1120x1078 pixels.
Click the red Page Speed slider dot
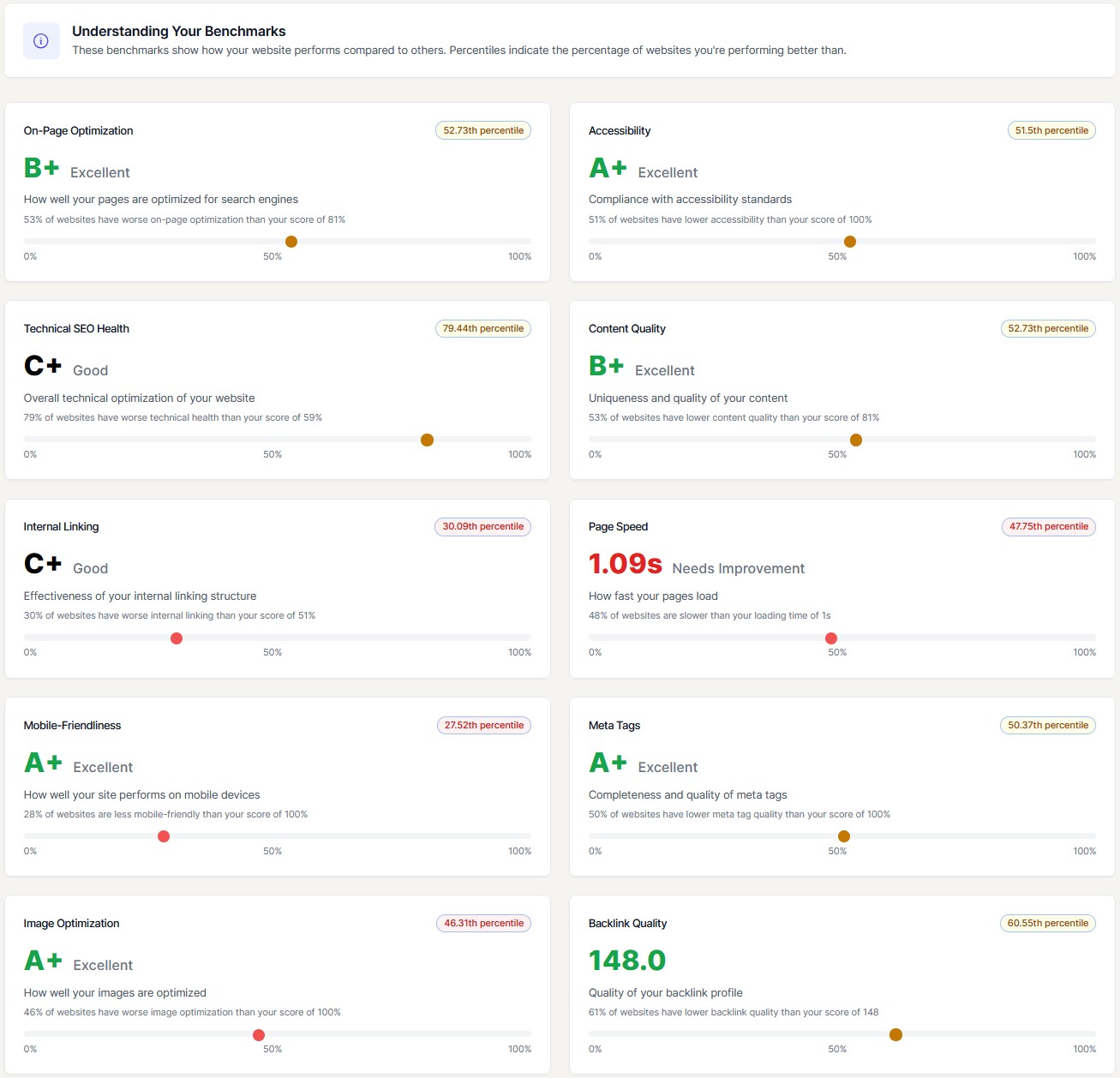[831, 638]
